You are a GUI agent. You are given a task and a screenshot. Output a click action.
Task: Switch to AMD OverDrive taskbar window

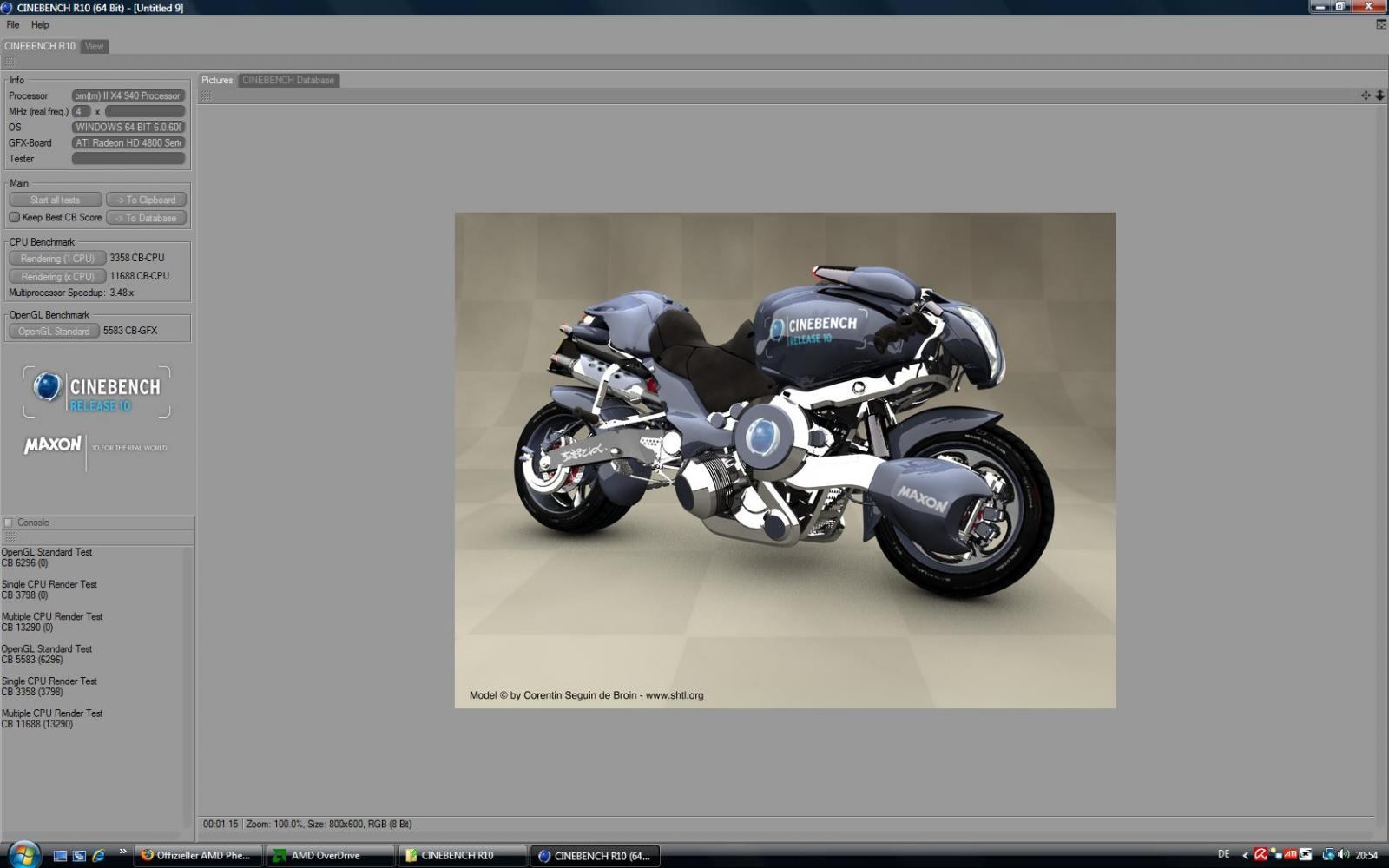pyautogui.click(x=329, y=855)
